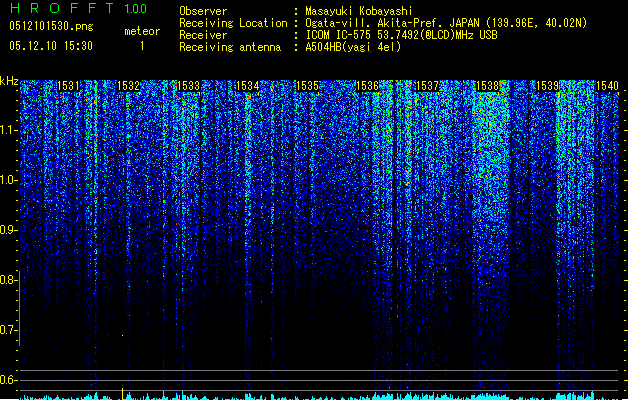Click observer name Masayuki Kobayashi

point(359,11)
